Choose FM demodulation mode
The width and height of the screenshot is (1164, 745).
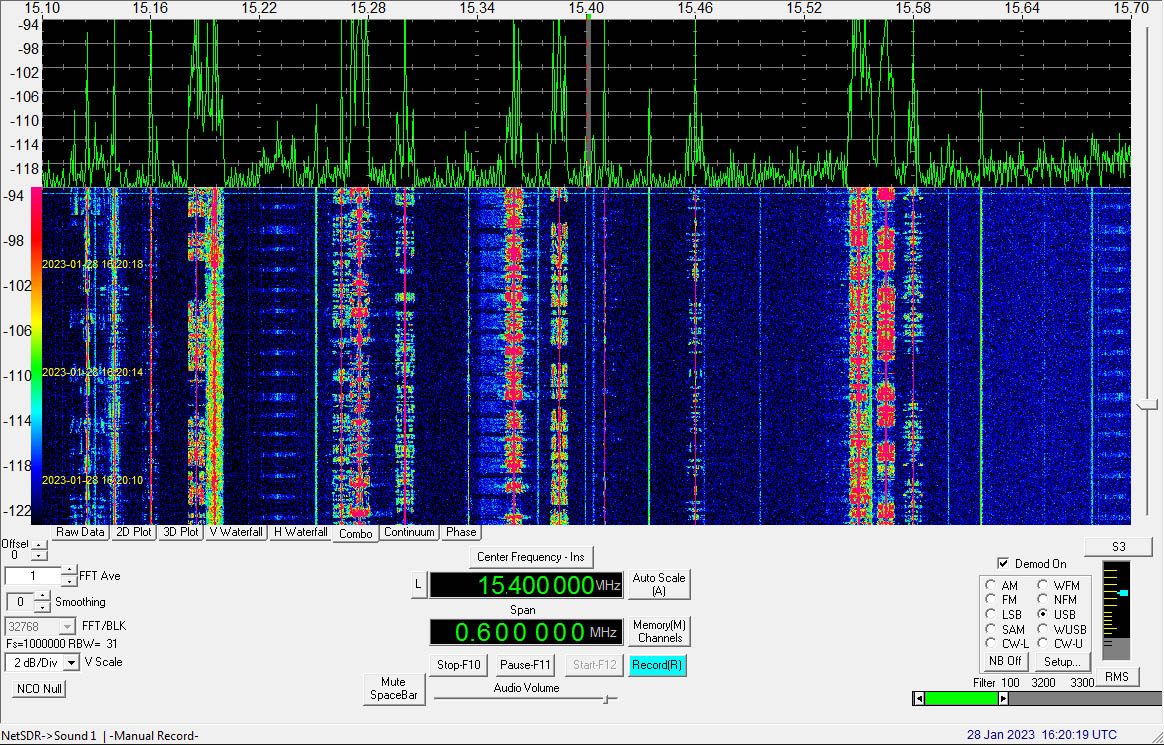pos(990,600)
